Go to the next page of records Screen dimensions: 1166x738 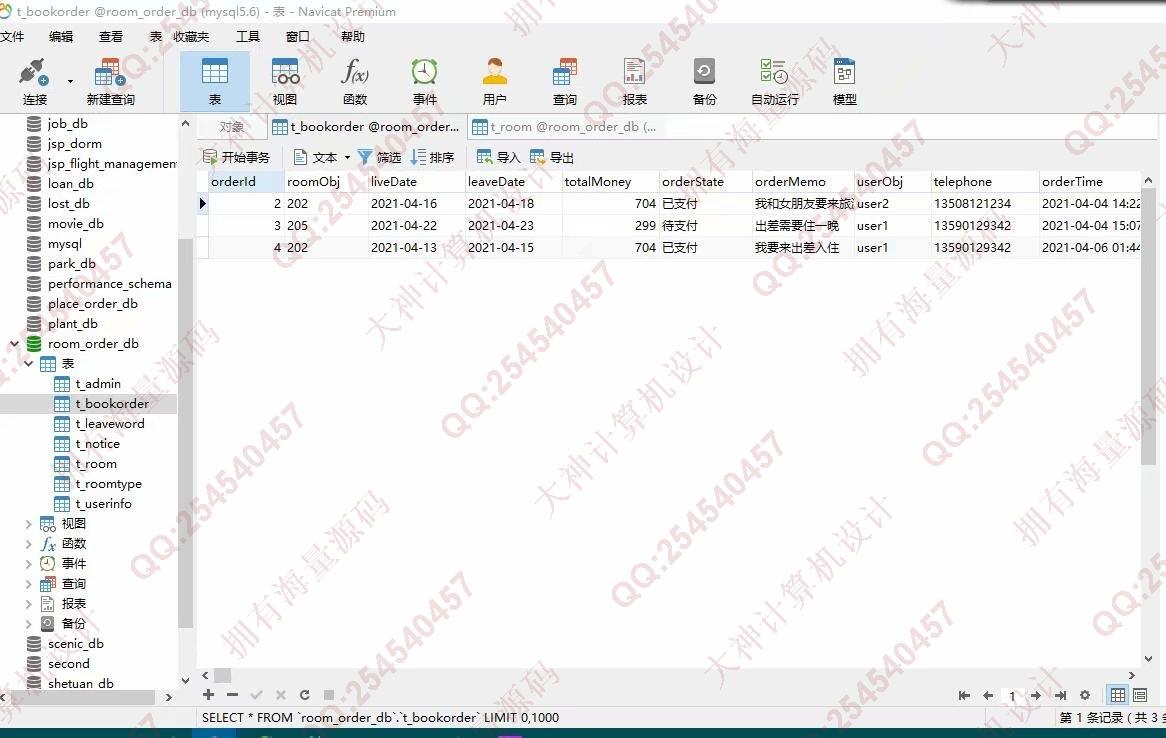(1036, 696)
